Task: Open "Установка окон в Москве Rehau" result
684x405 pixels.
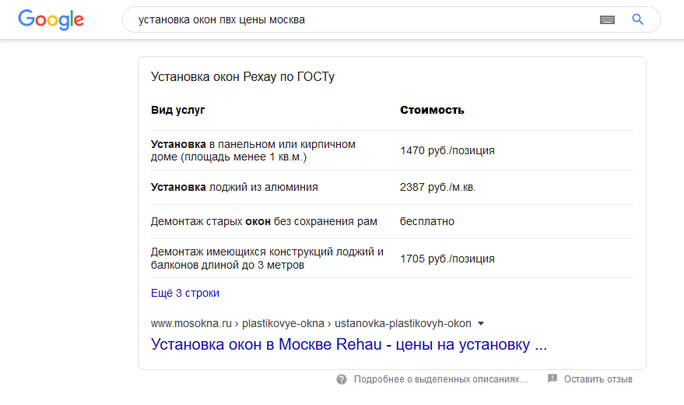Action: 349,344
